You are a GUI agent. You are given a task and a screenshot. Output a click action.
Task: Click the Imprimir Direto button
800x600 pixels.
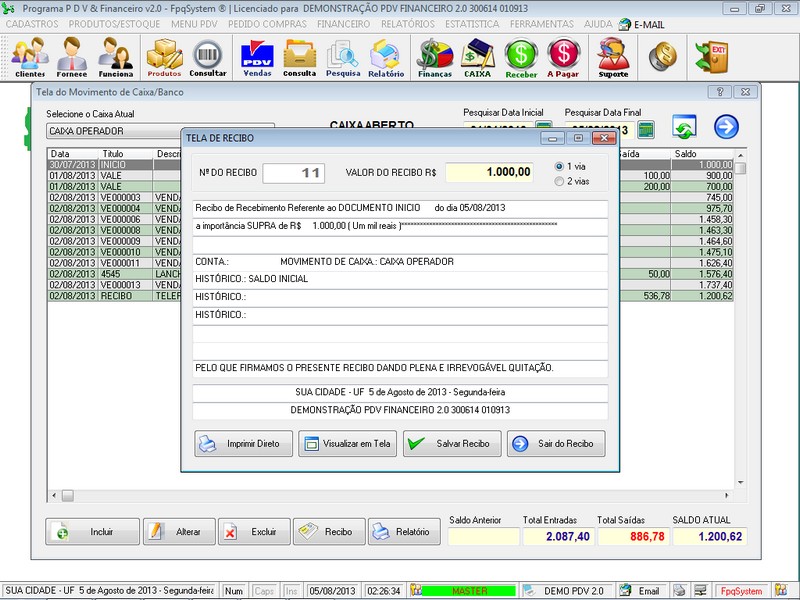click(x=244, y=443)
